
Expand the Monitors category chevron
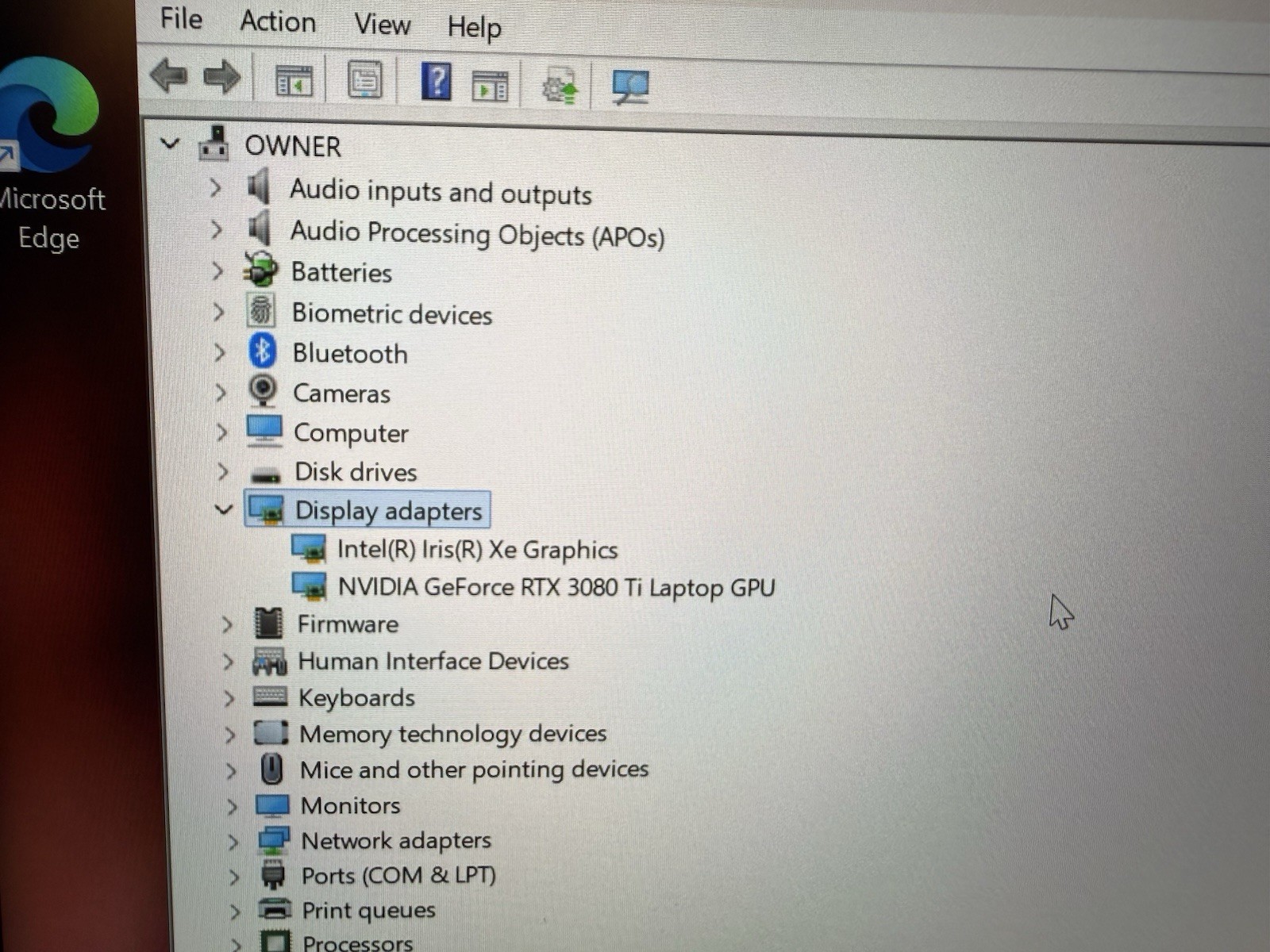pyautogui.click(x=232, y=807)
